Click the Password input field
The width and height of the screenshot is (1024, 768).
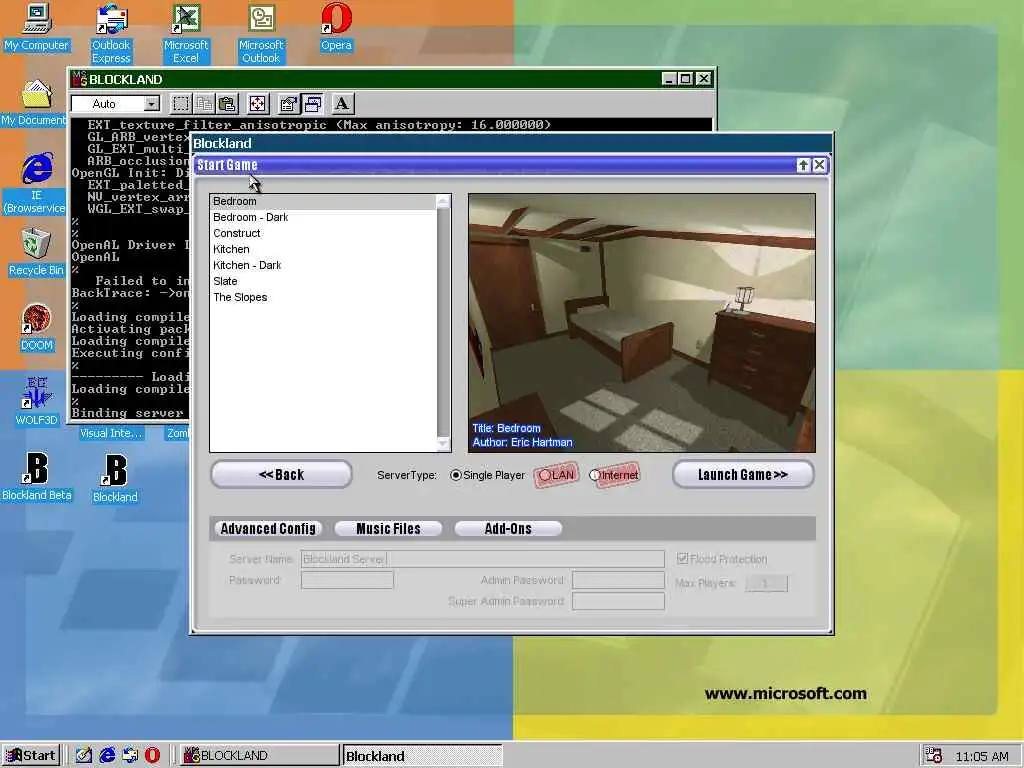tap(347, 580)
